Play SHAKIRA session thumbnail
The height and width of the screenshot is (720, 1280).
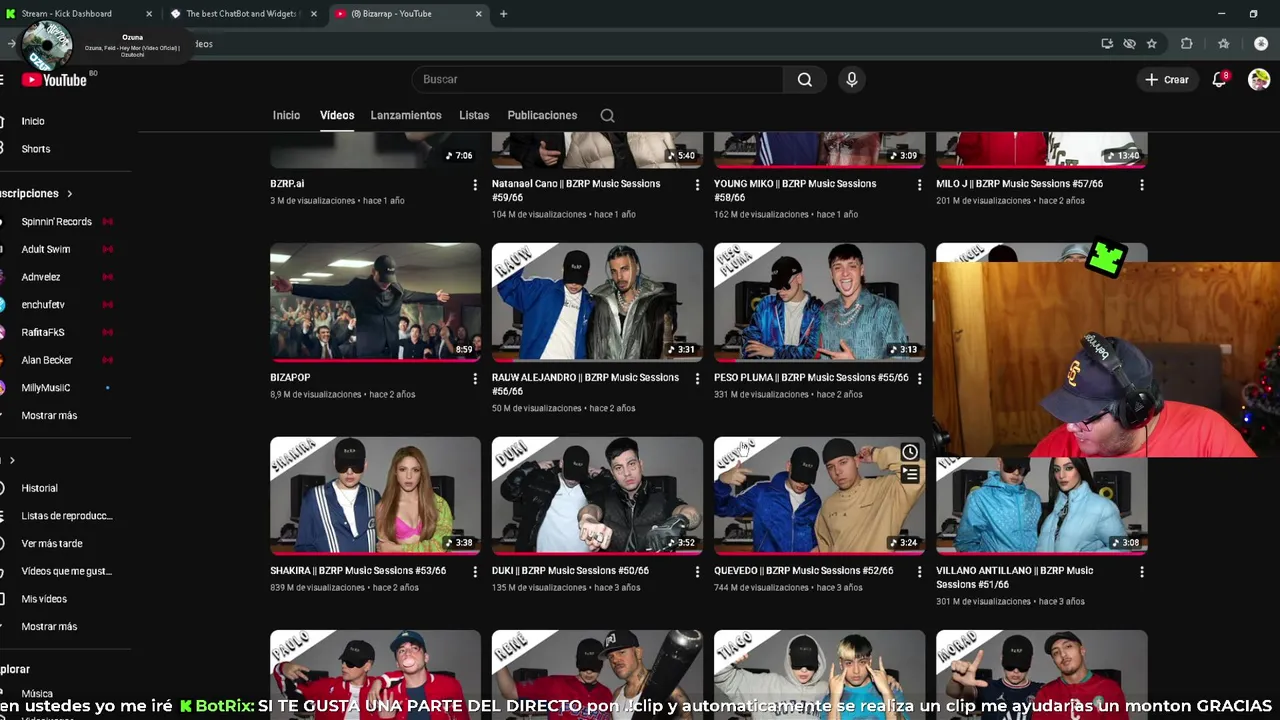[x=375, y=495]
